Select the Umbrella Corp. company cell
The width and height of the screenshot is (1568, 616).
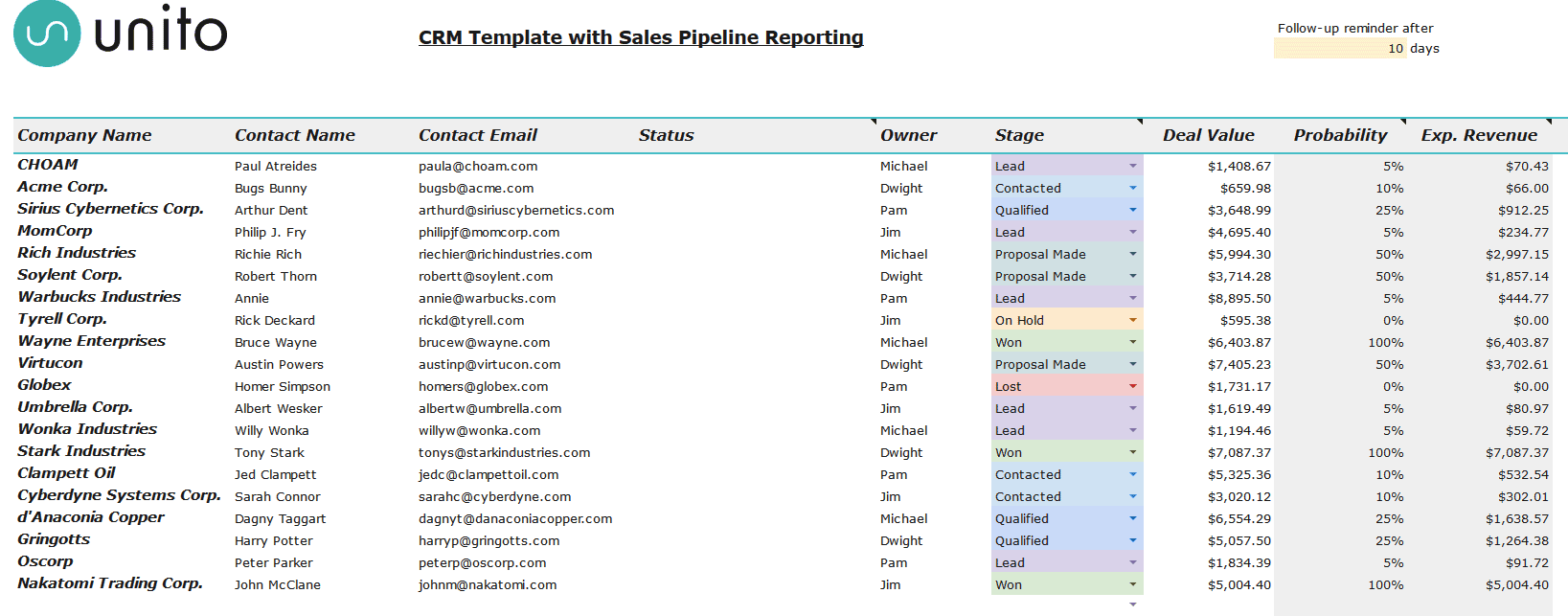[76, 407]
